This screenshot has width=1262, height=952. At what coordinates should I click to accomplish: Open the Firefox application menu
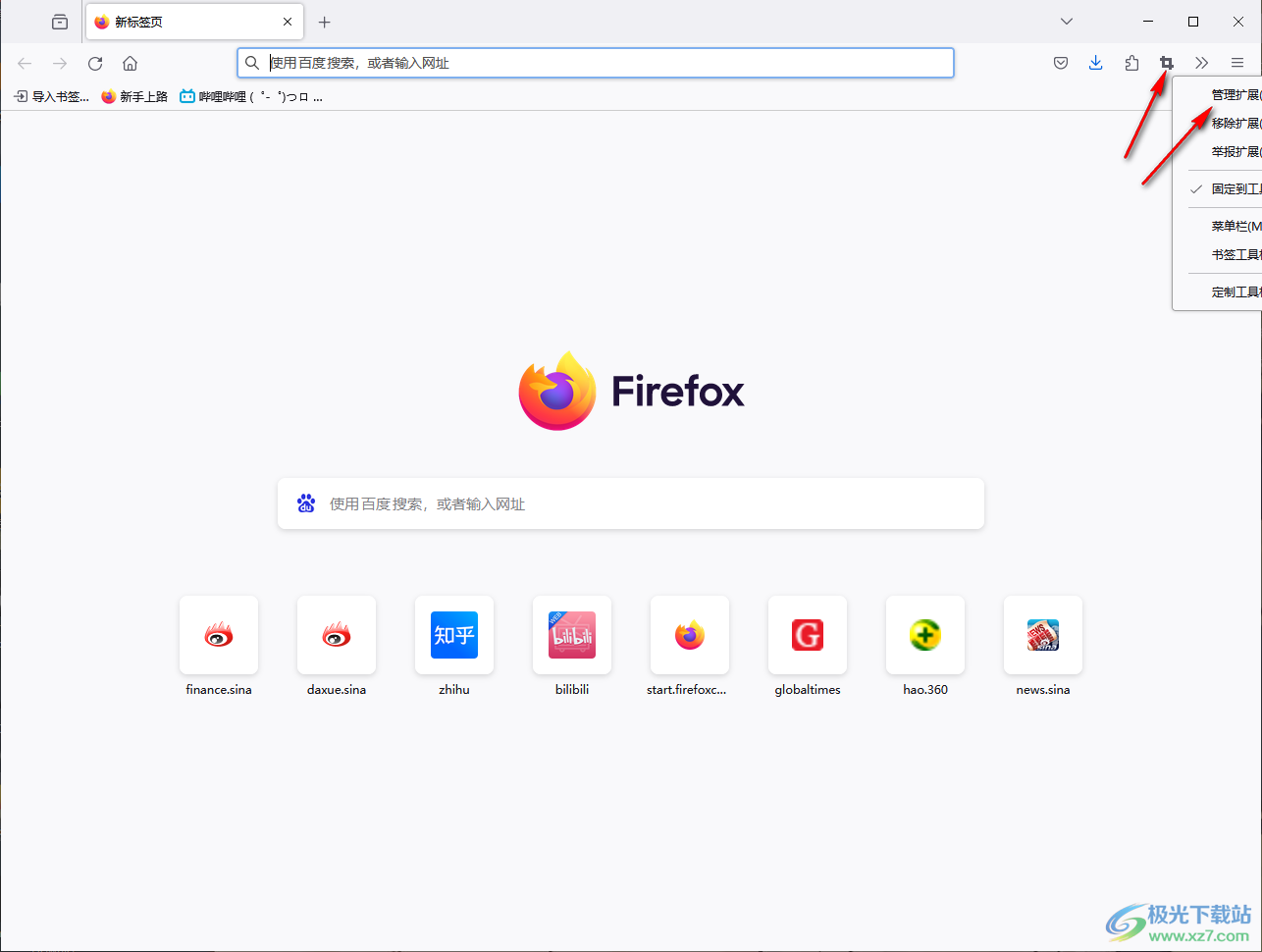1237,63
